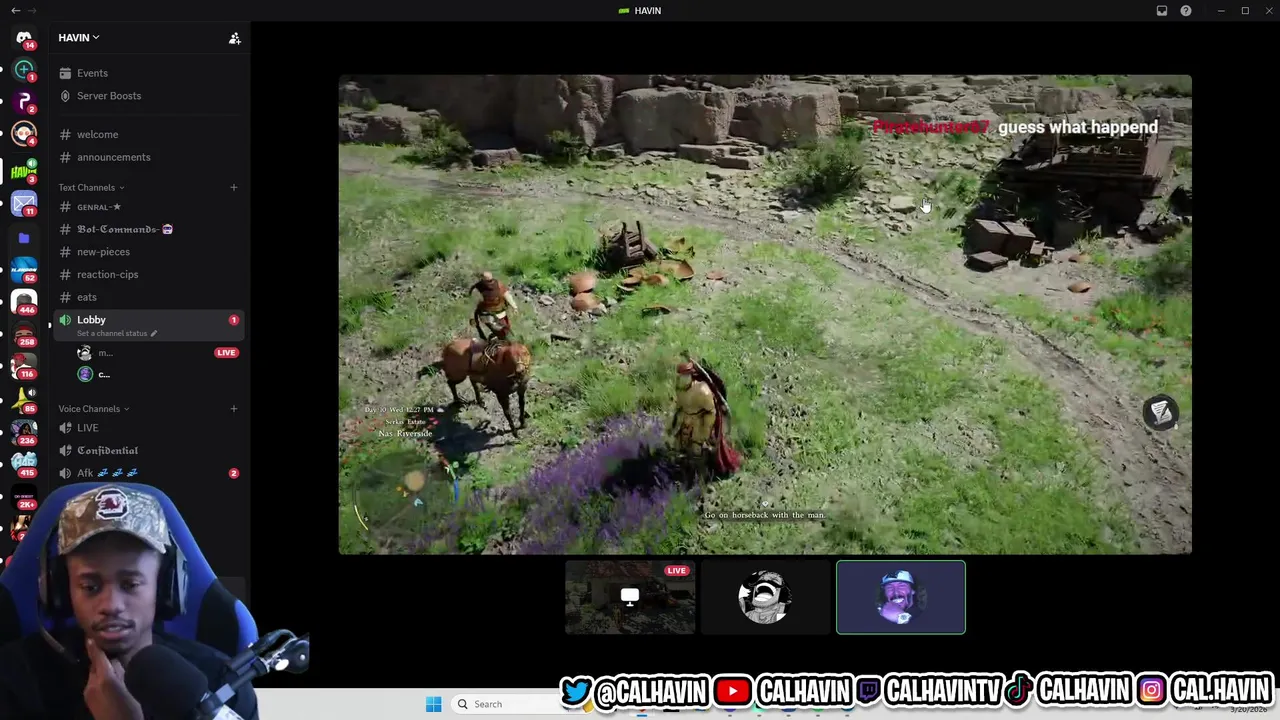Open the envelope server with badge 11
This screenshot has width=1280, height=720.
pyautogui.click(x=24, y=204)
